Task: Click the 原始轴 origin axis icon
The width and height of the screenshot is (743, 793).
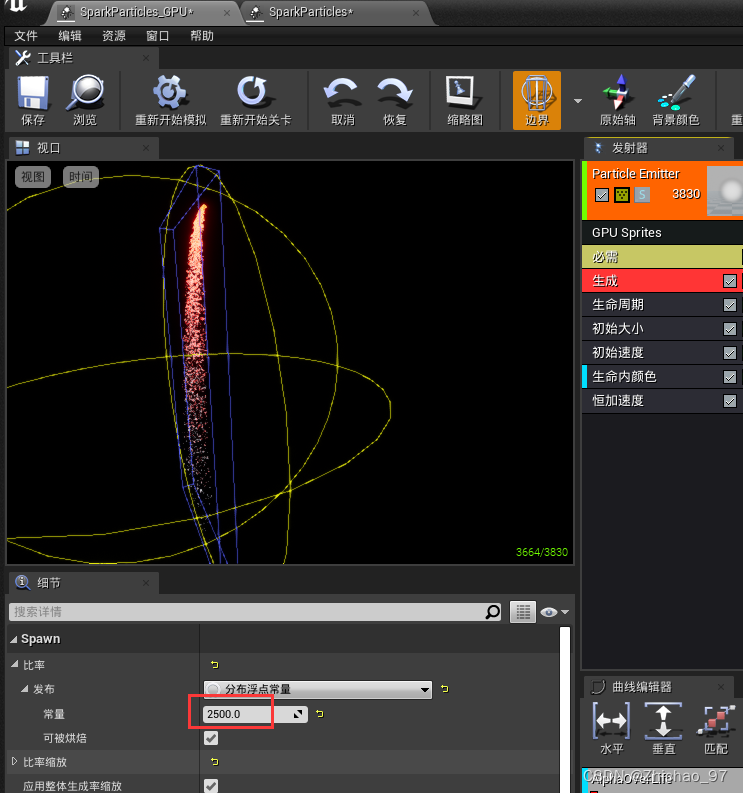Action: (x=618, y=93)
